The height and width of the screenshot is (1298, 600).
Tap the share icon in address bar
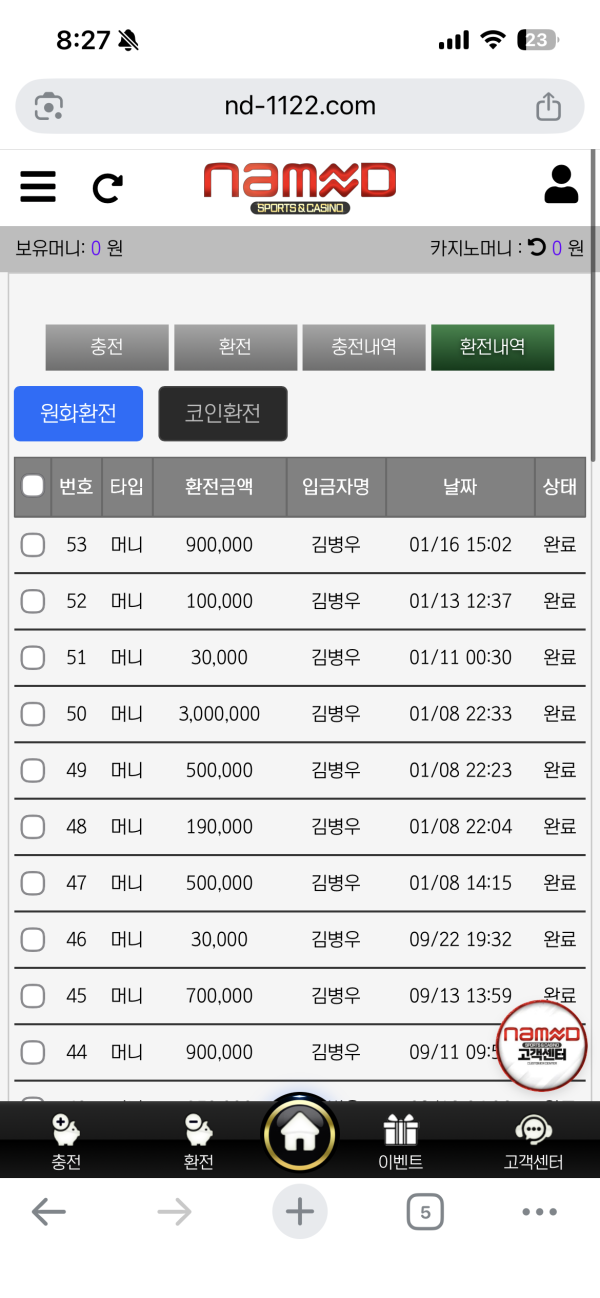[548, 106]
